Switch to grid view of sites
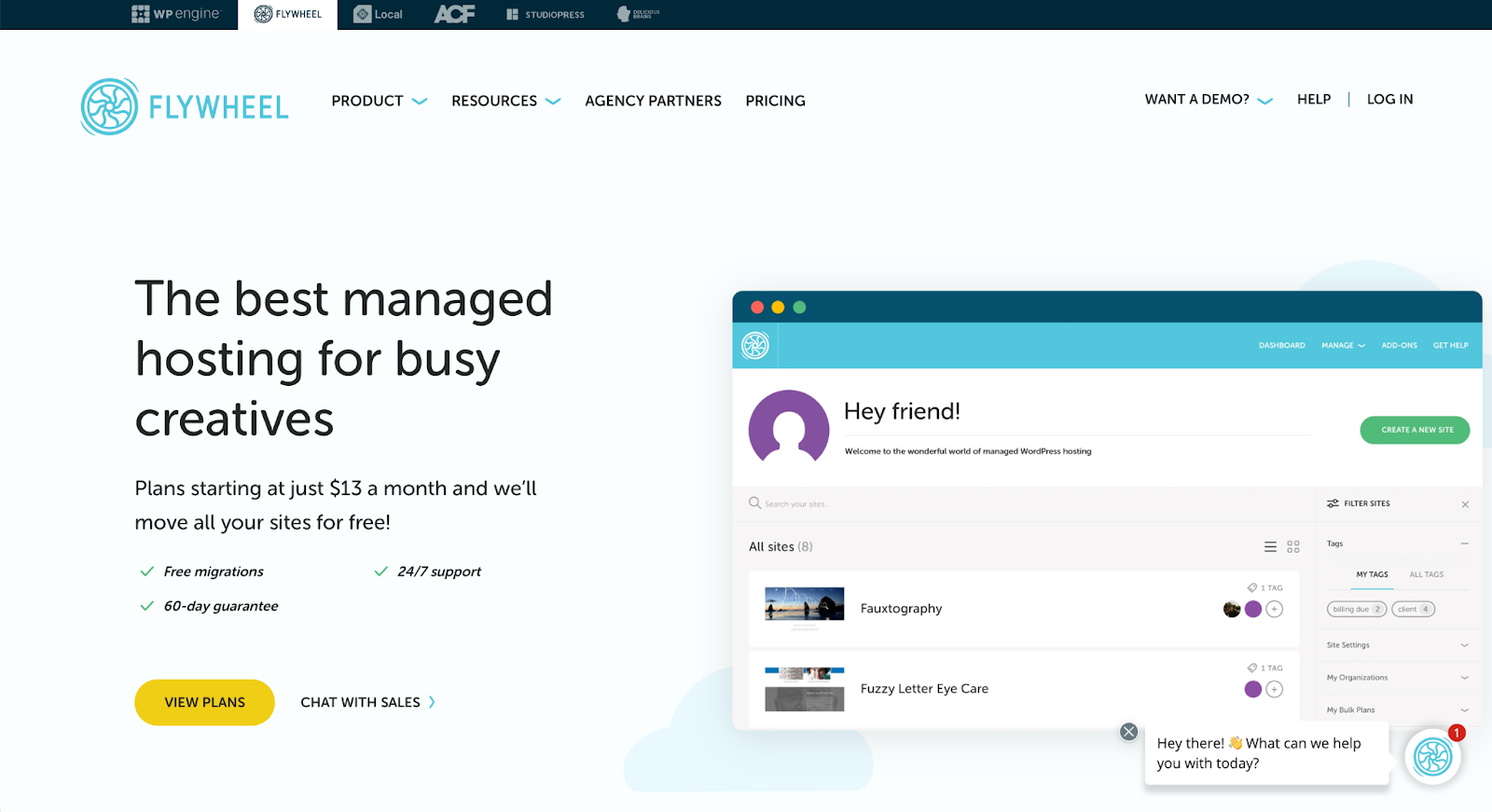Image resolution: width=1492 pixels, height=812 pixels. (x=1293, y=547)
